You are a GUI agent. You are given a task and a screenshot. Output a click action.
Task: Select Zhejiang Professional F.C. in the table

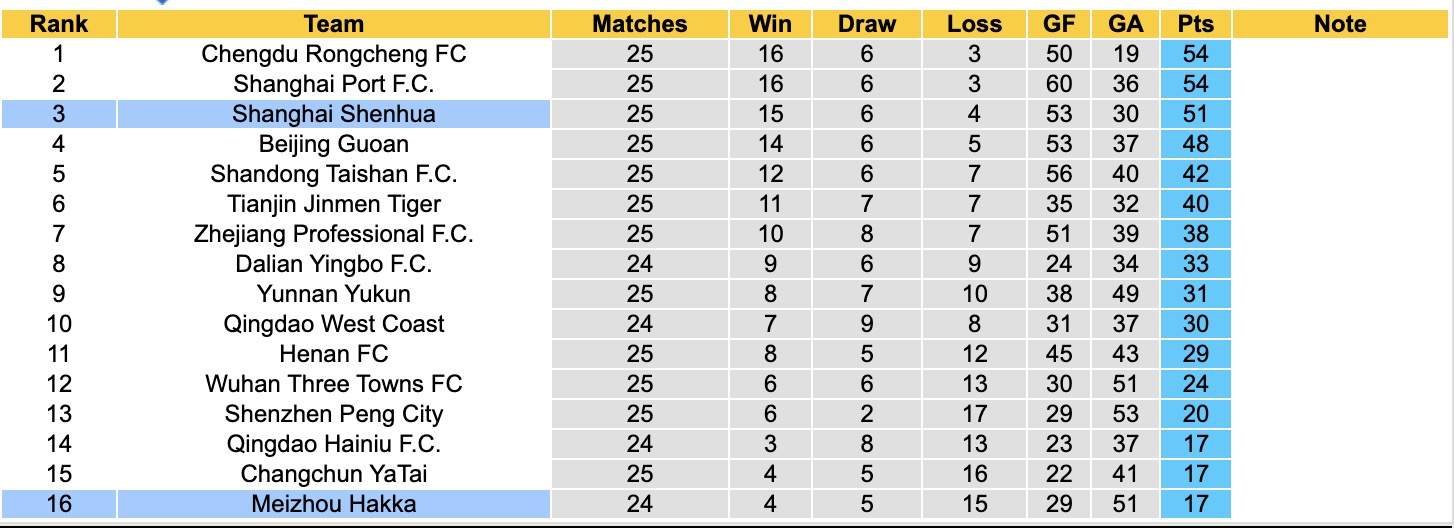click(334, 234)
